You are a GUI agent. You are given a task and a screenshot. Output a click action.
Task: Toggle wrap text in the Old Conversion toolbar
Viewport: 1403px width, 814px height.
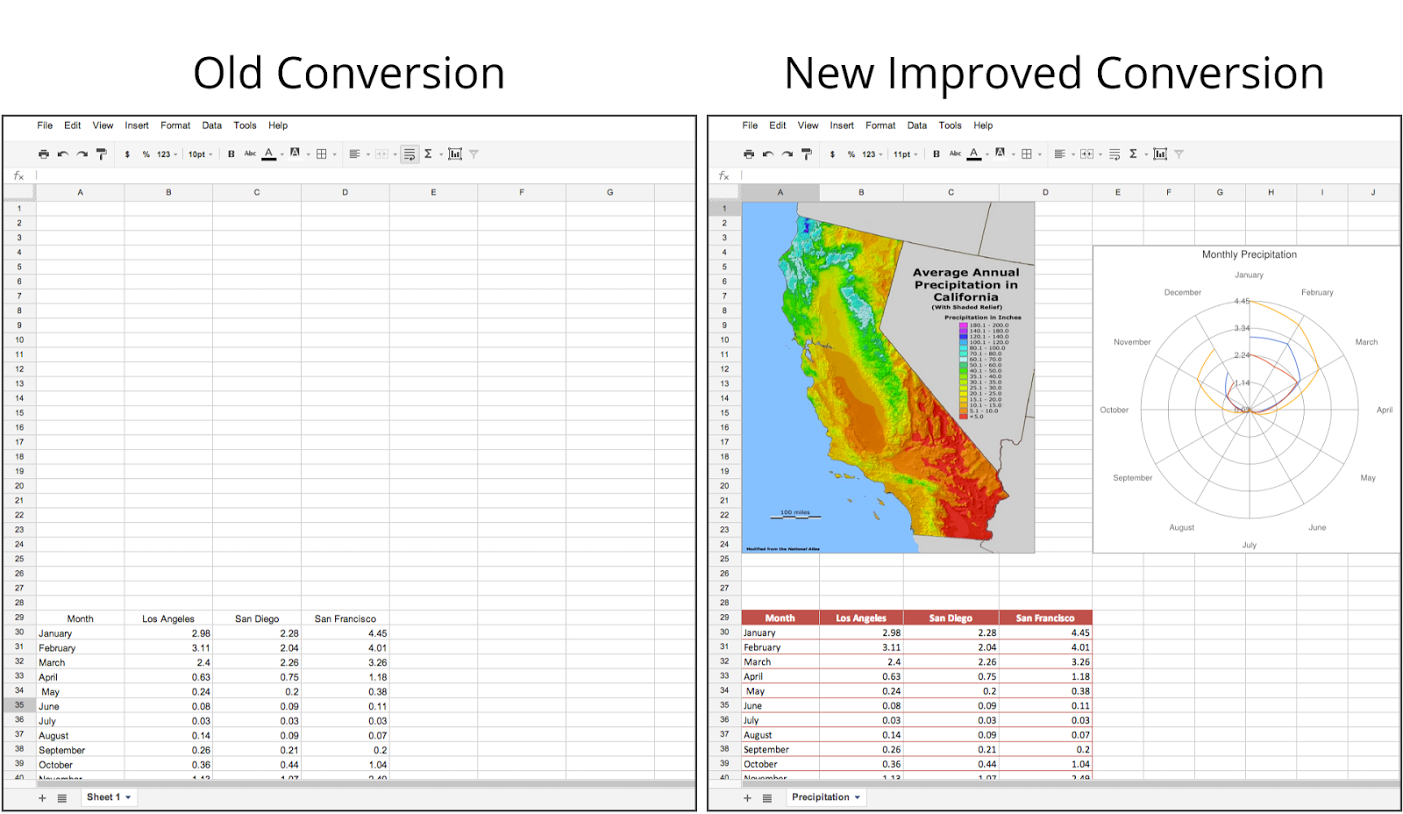point(409,154)
